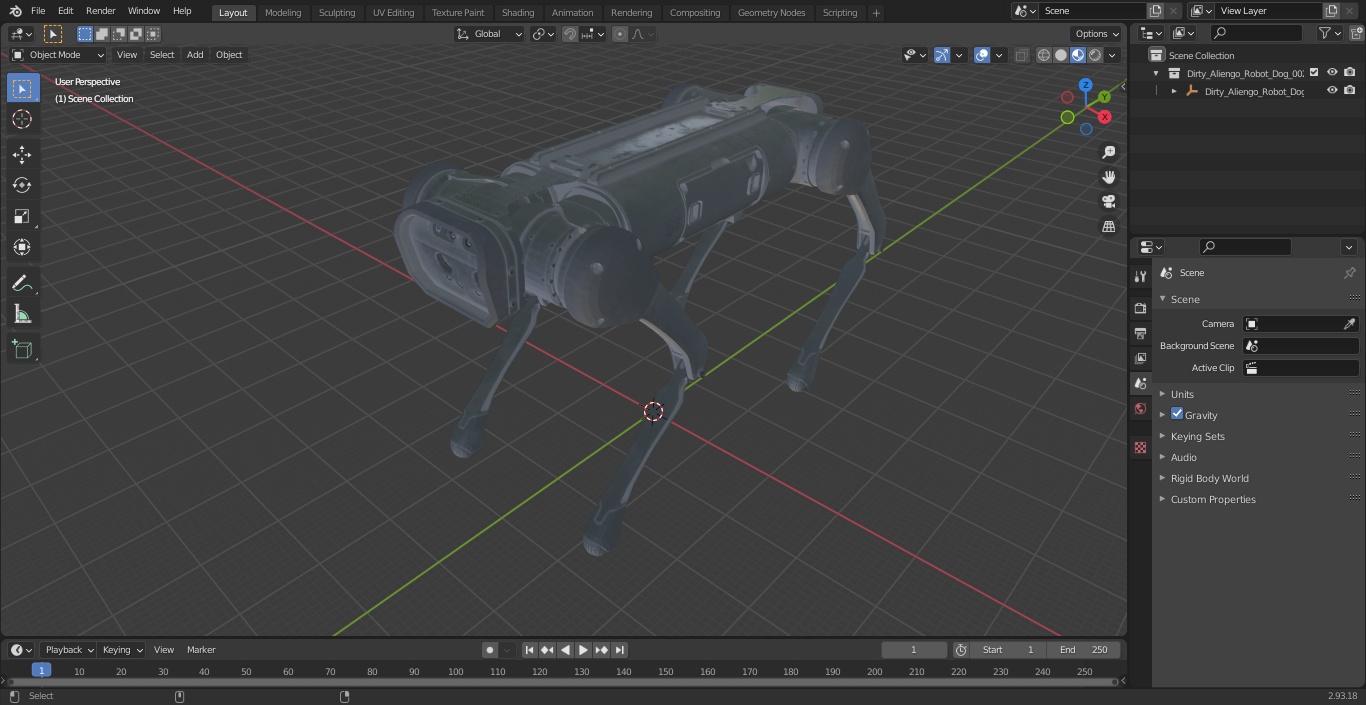Click the timeline Marker menu

click(201, 650)
